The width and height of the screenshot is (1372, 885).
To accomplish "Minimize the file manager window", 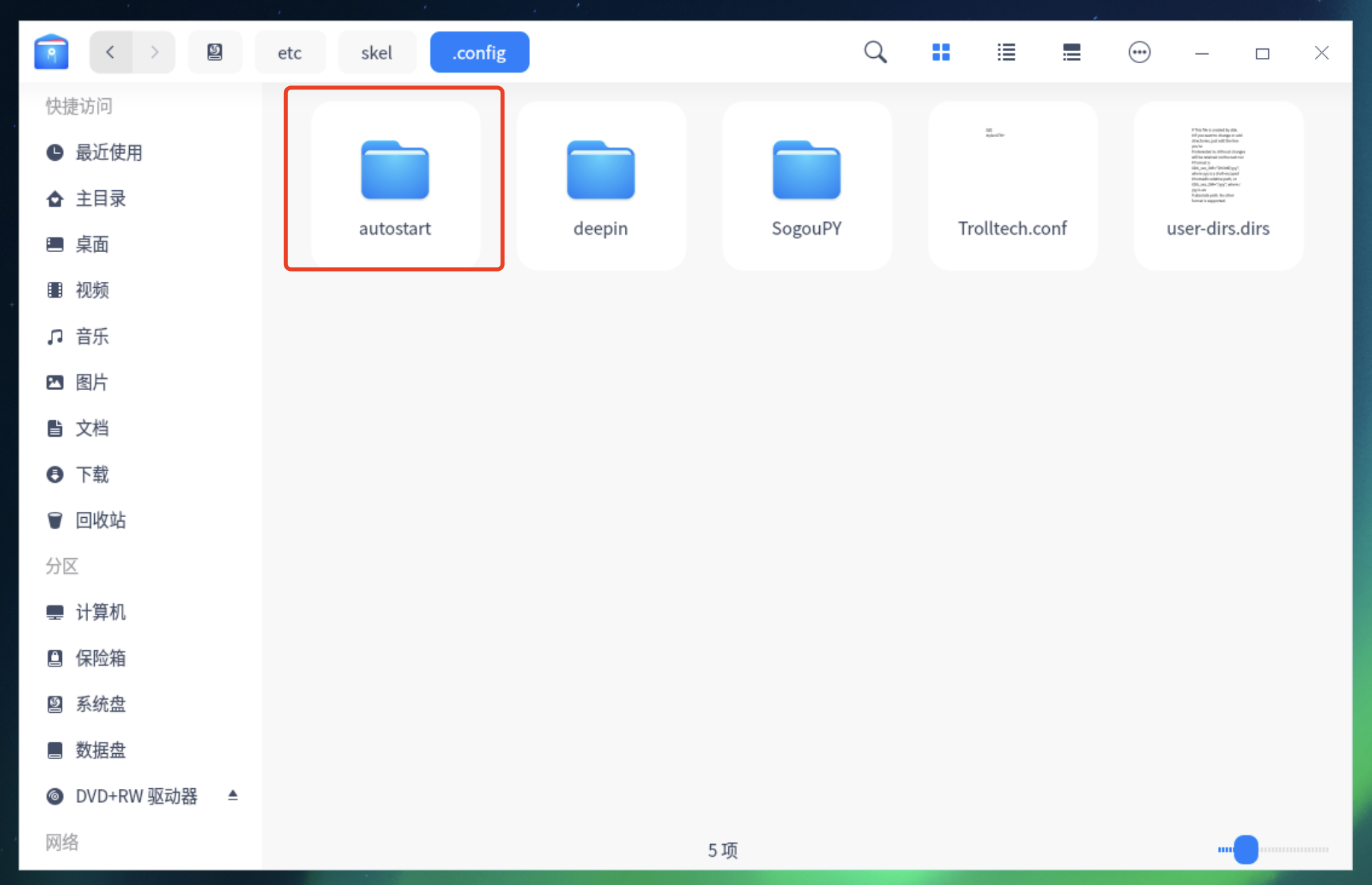I will pos(1202,52).
